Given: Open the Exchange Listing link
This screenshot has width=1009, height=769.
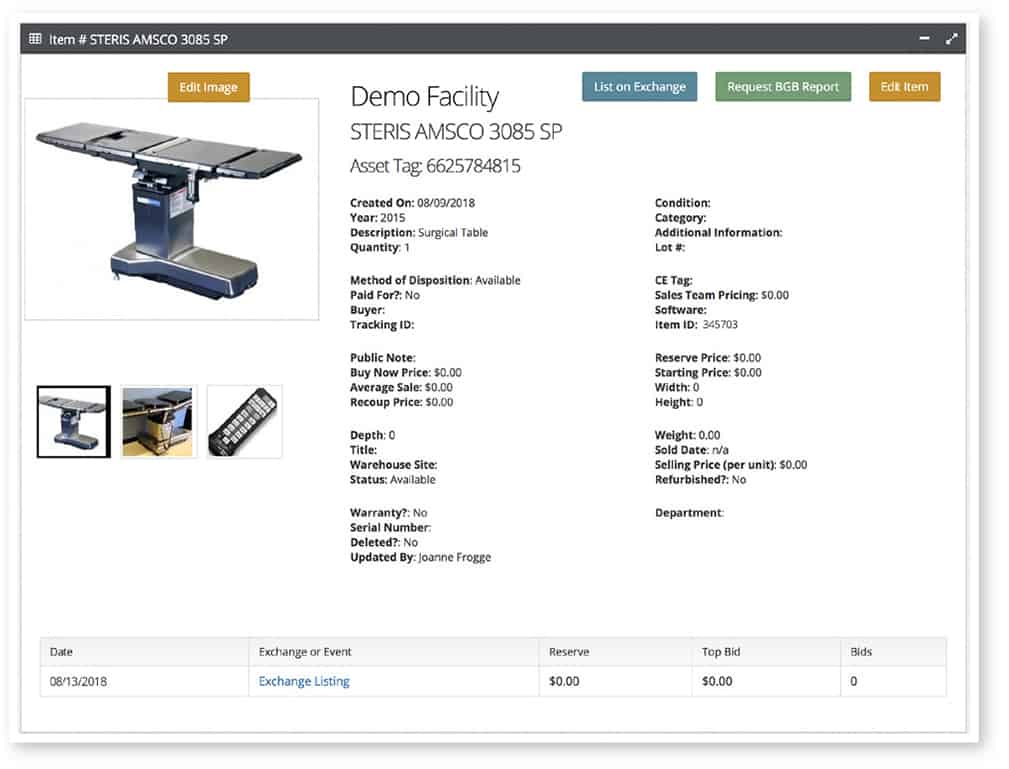Looking at the screenshot, I should click(x=304, y=681).
